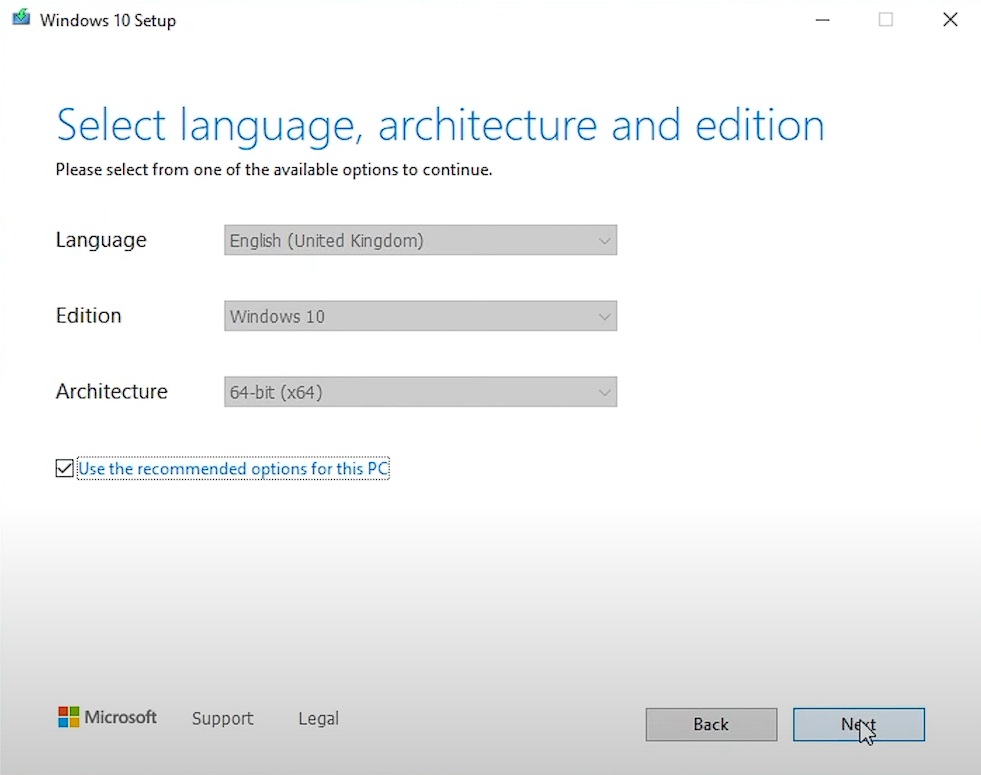Close the Windows 10 Setup window
This screenshot has width=981, height=775.
click(x=949, y=19)
